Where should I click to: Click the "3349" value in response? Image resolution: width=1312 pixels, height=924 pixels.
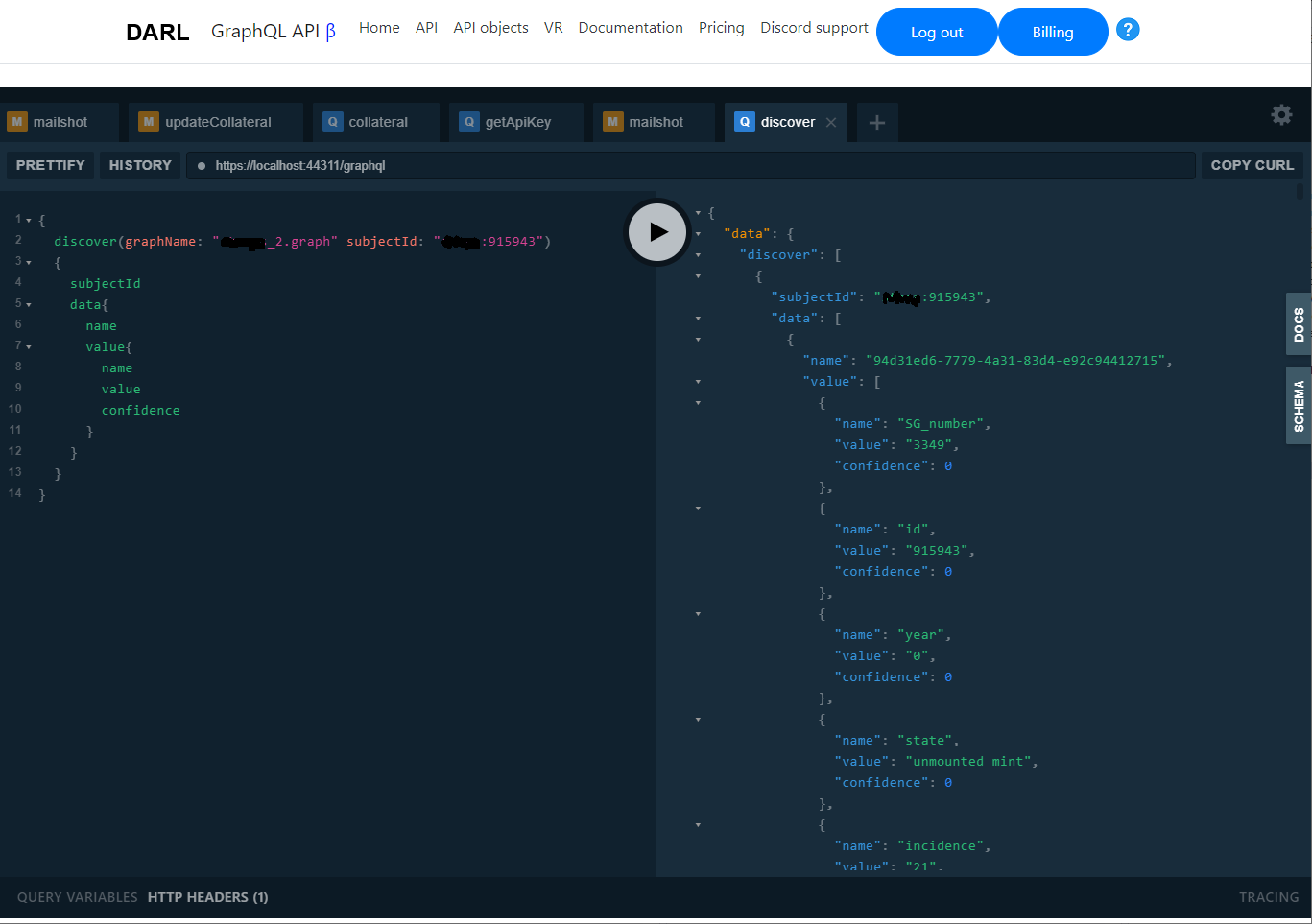(x=928, y=445)
